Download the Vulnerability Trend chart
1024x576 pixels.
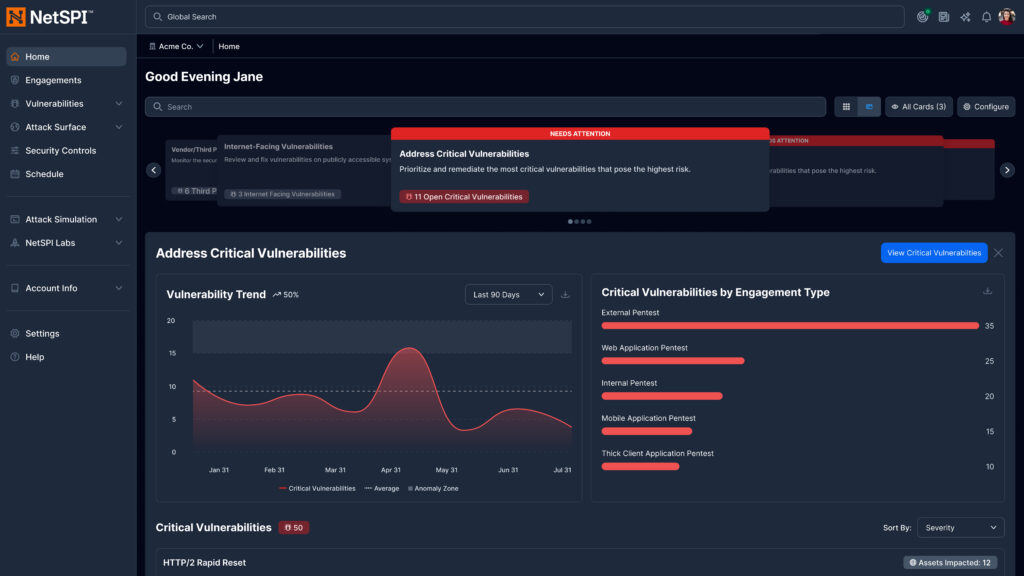pyautogui.click(x=565, y=295)
